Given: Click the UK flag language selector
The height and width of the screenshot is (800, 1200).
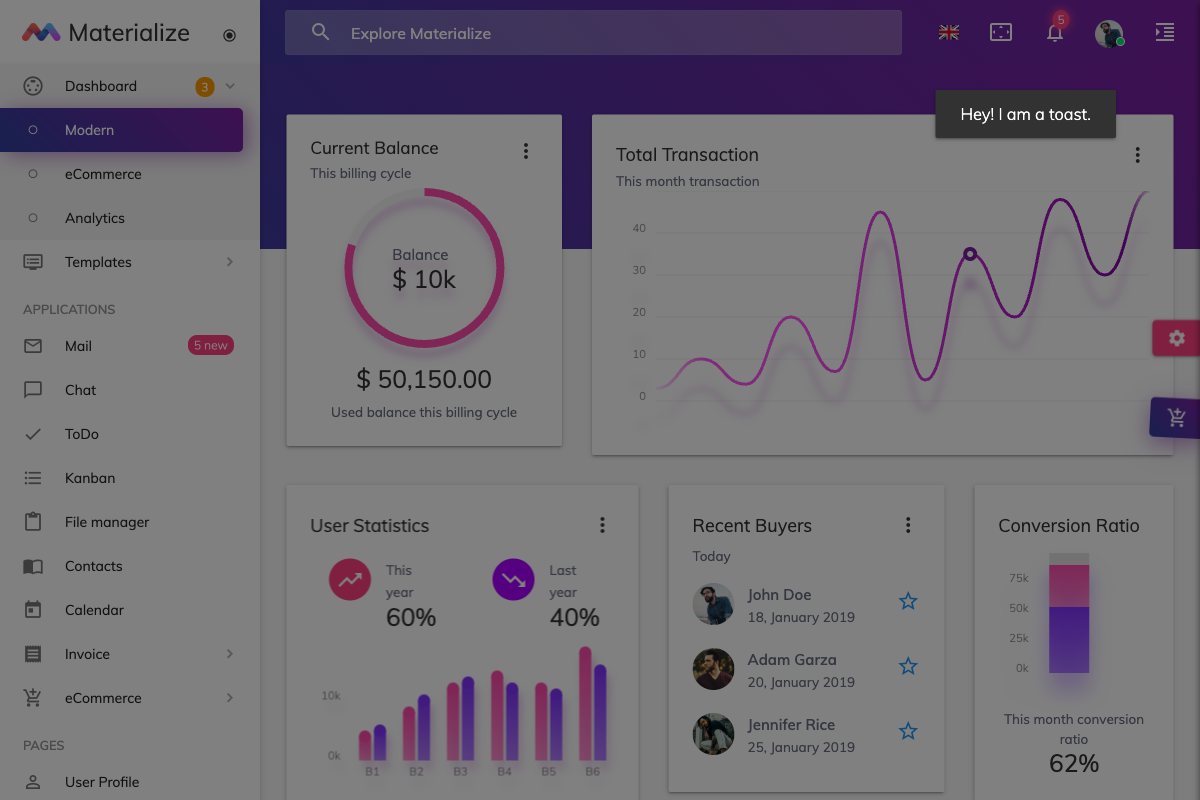Looking at the screenshot, I should click(x=949, y=33).
